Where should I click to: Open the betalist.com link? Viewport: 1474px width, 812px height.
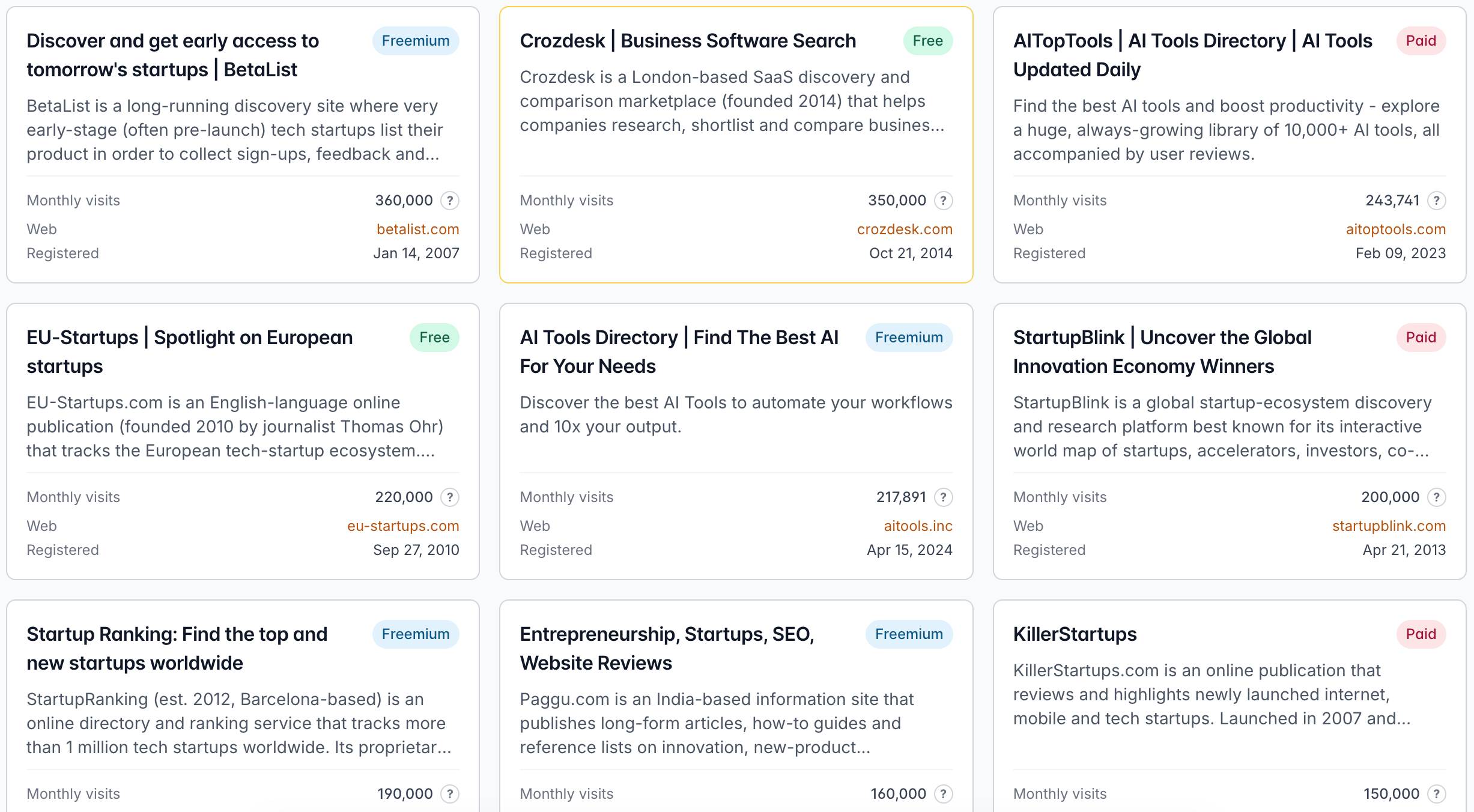pyautogui.click(x=417, y=229)
